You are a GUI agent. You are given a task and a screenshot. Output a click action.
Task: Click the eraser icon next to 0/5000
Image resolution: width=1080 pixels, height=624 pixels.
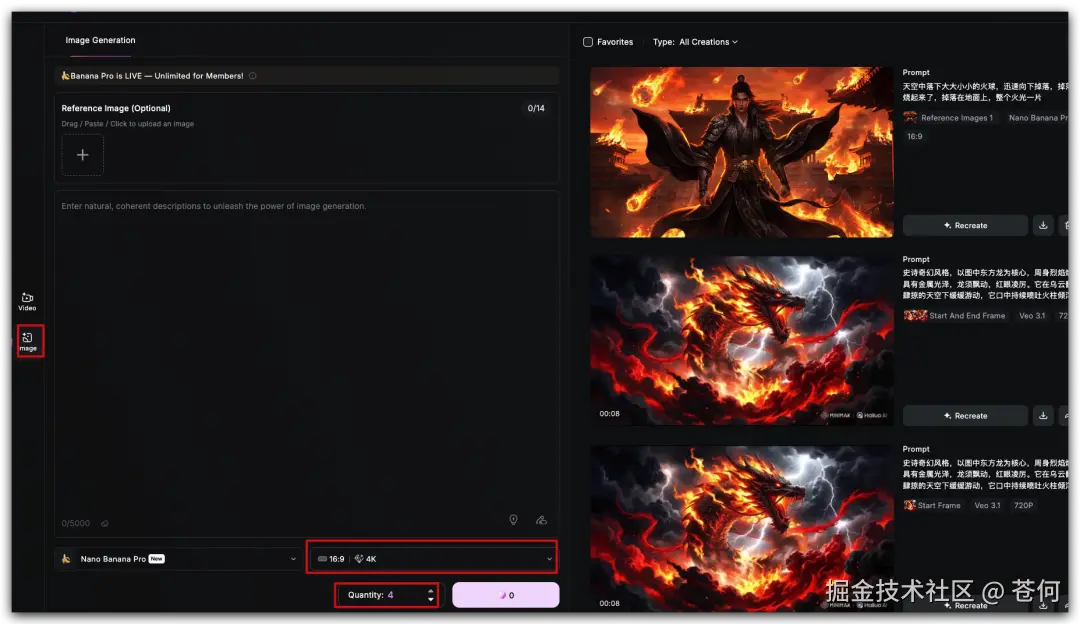coord(105,523)
